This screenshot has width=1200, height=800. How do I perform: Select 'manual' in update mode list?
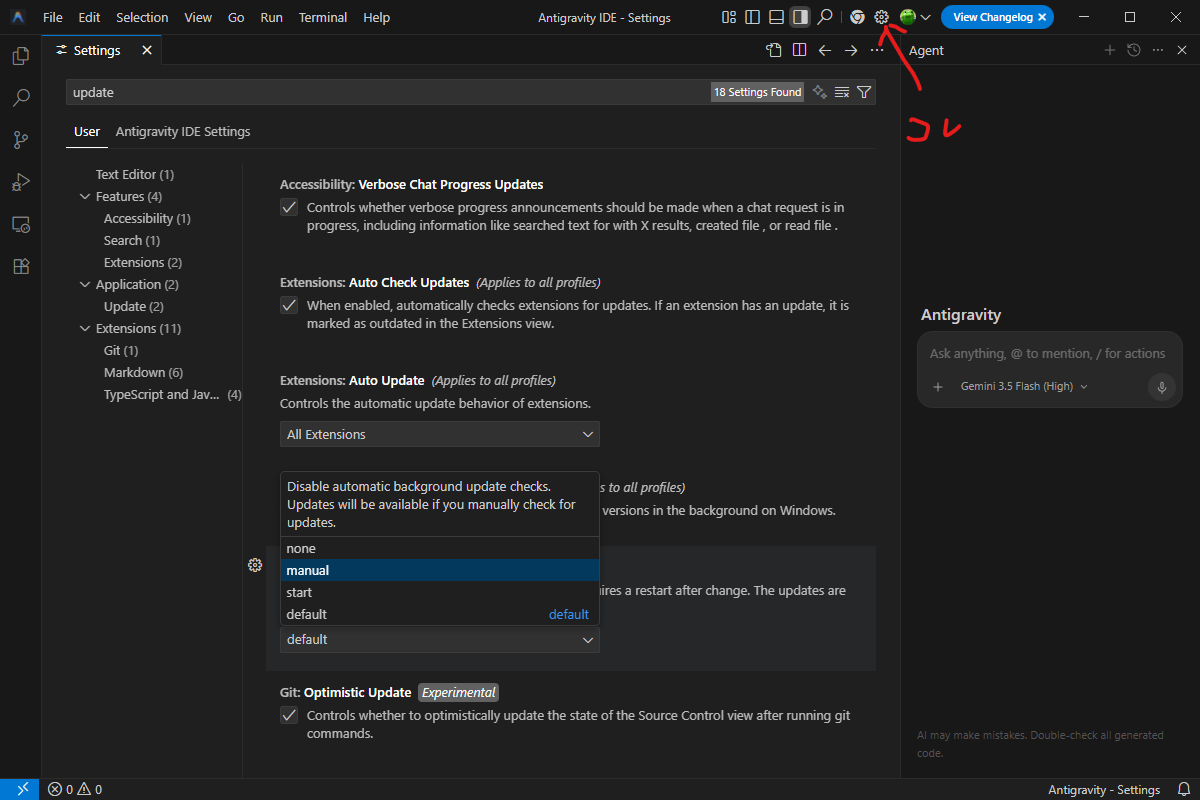coord(440,570)
